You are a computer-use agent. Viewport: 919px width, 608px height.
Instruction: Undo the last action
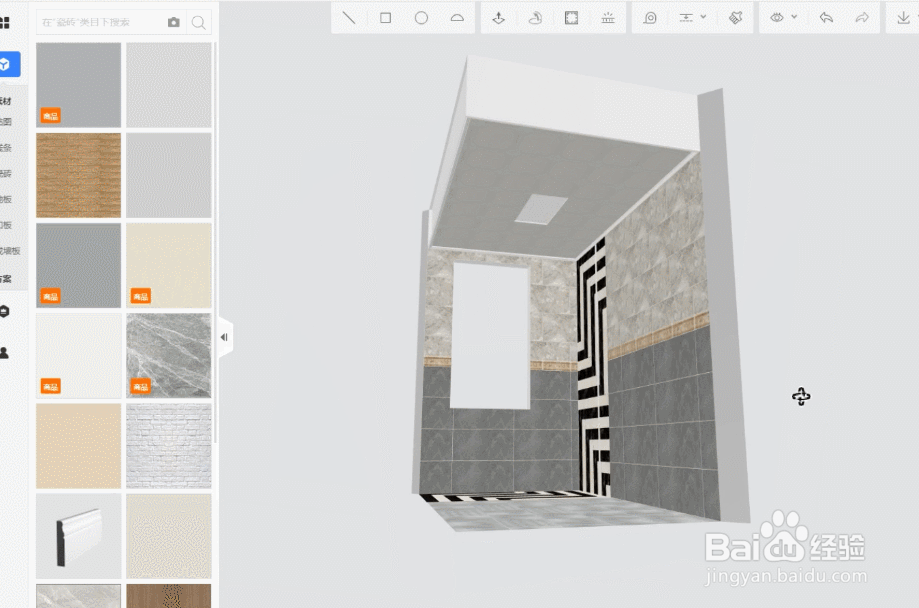click(x=826, y=18)
